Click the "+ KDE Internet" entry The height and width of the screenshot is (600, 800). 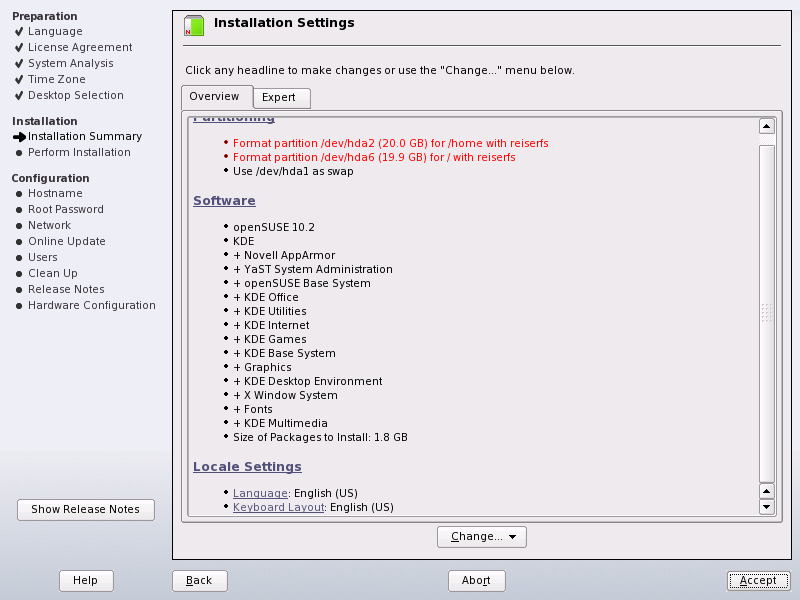(x=271, y=325)
